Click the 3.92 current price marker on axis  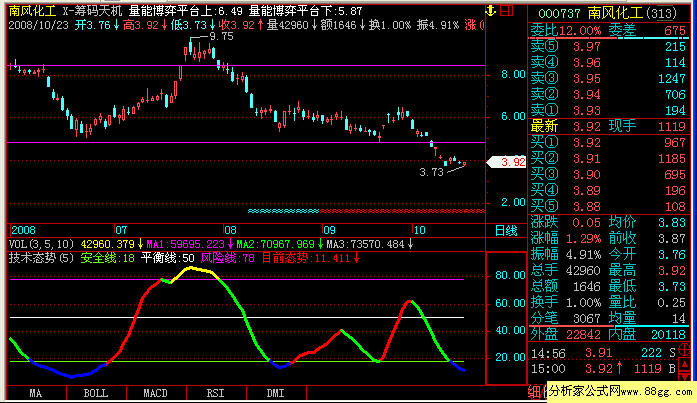pyautogui.click(x=507, y=162)
